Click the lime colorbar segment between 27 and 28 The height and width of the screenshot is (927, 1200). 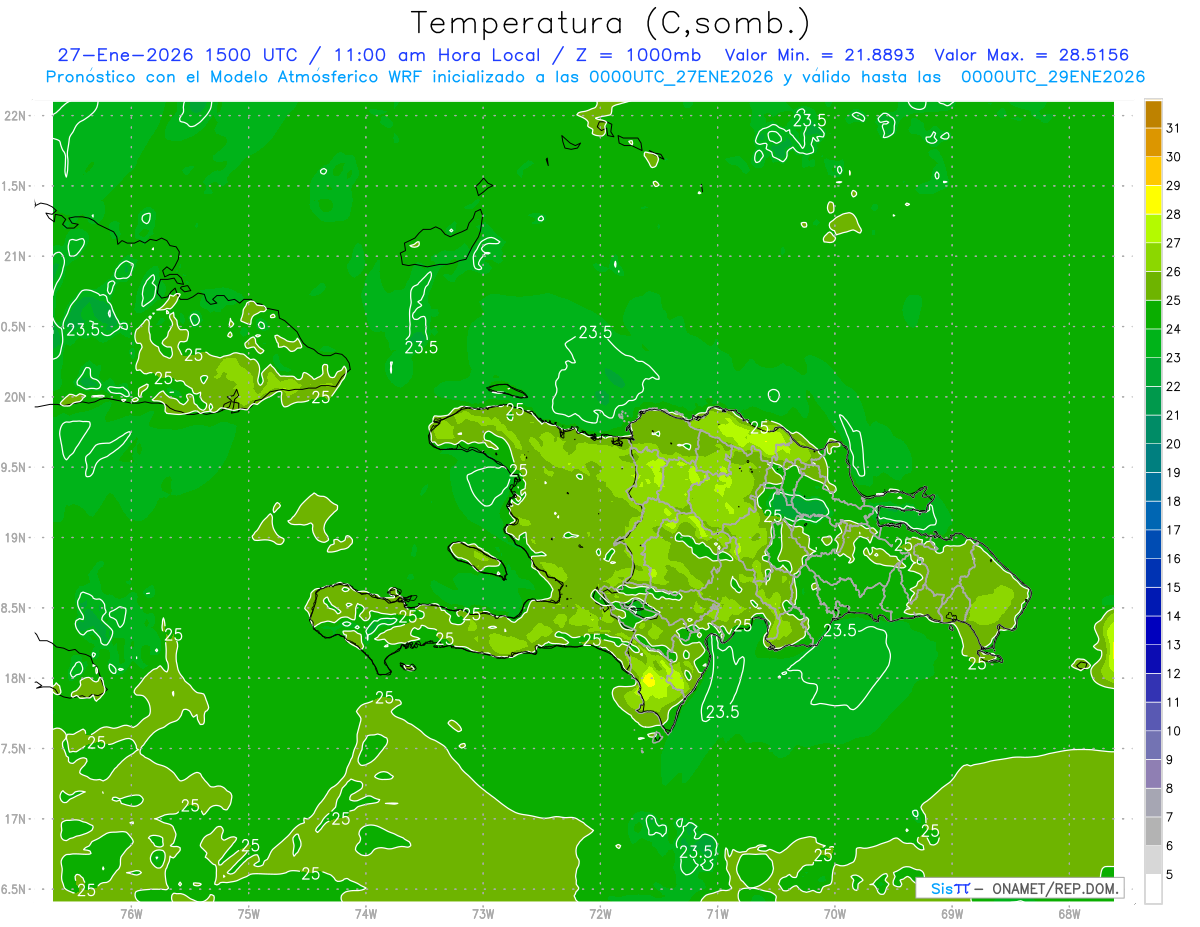click(x=1153, y=228)
